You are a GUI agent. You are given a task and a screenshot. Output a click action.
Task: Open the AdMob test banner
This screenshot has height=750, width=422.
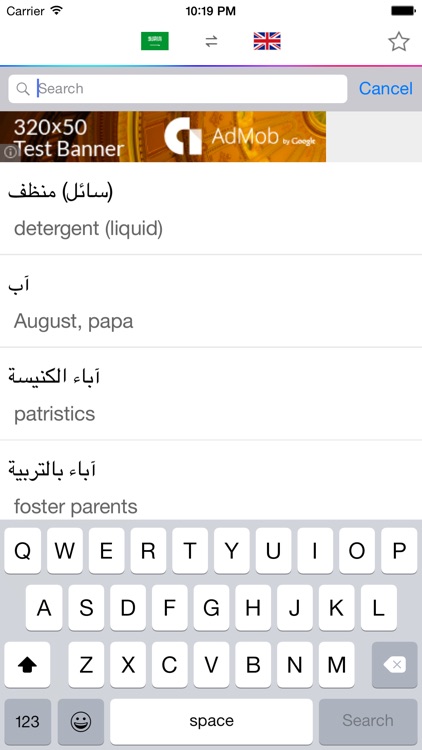[163, 137]
